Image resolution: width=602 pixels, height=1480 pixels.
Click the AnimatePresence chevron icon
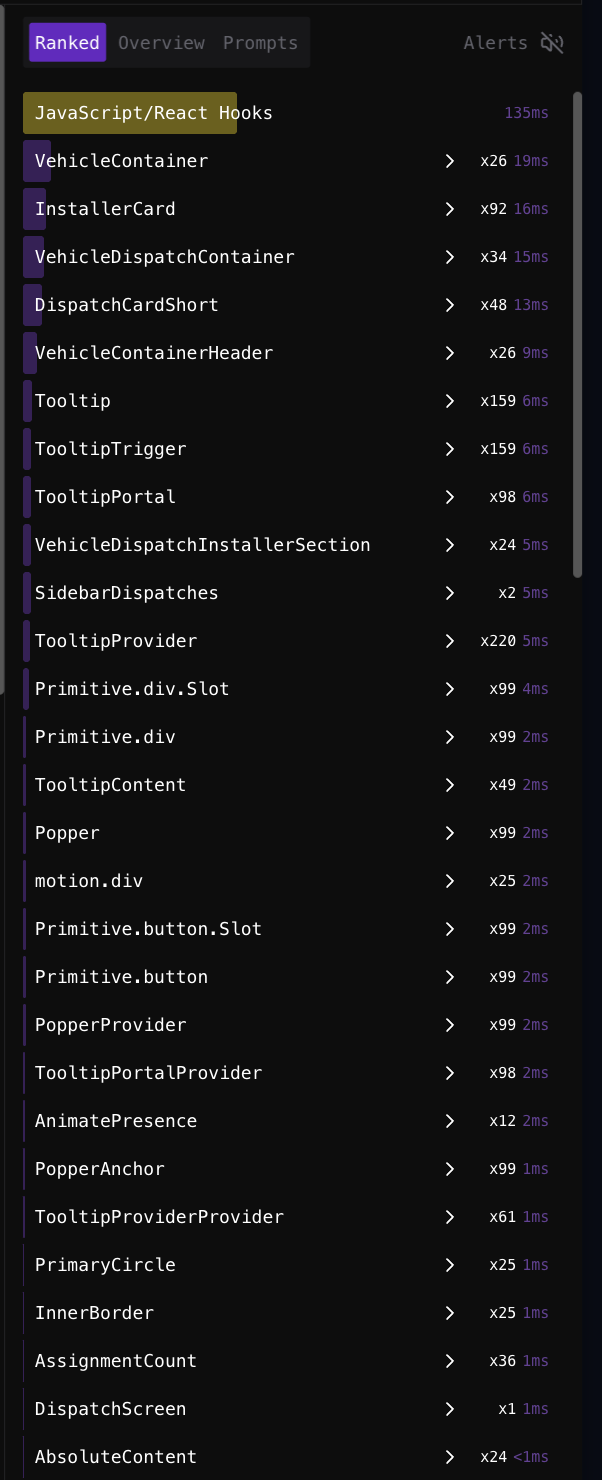pyautogui.click(x=450, y=1121)
